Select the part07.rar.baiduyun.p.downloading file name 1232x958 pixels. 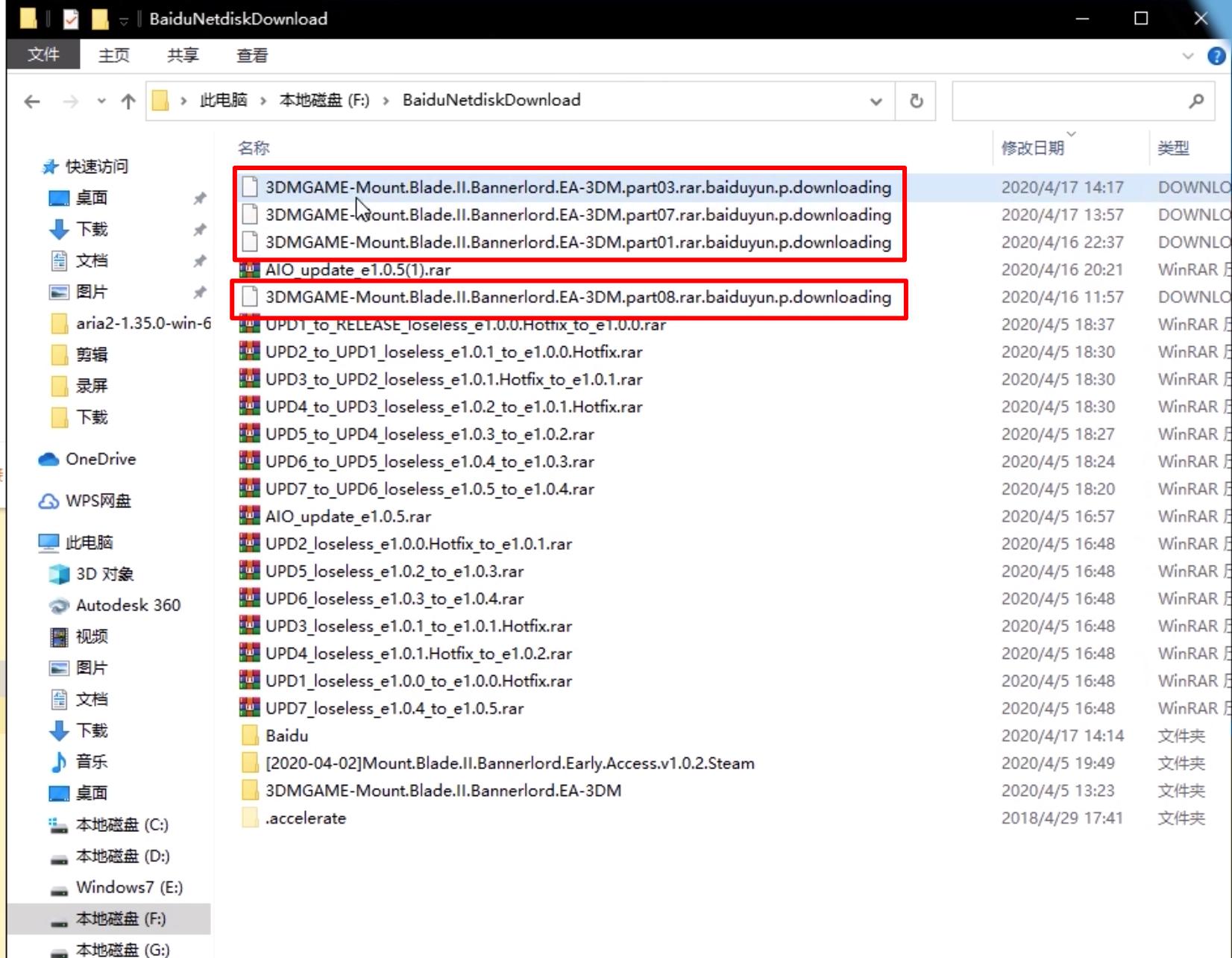tap(578, 215)
